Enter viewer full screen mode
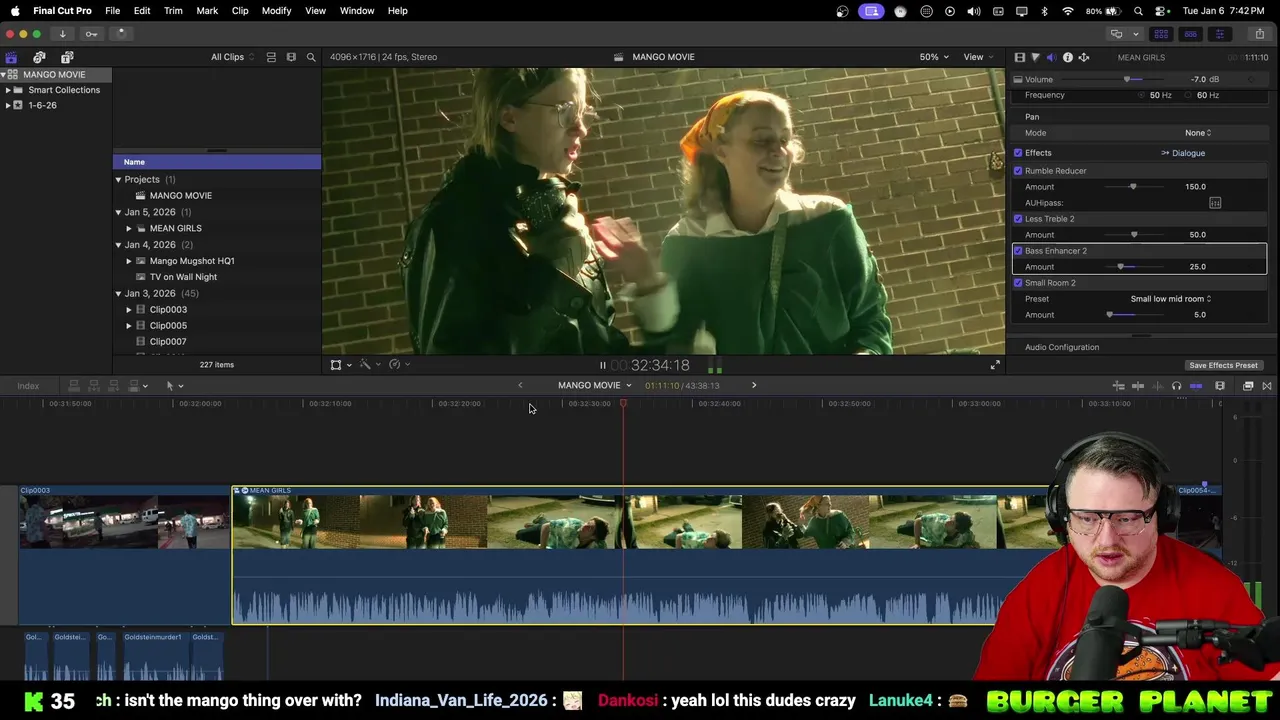Viewport: 1280px width, 720px height. (995, 366)
